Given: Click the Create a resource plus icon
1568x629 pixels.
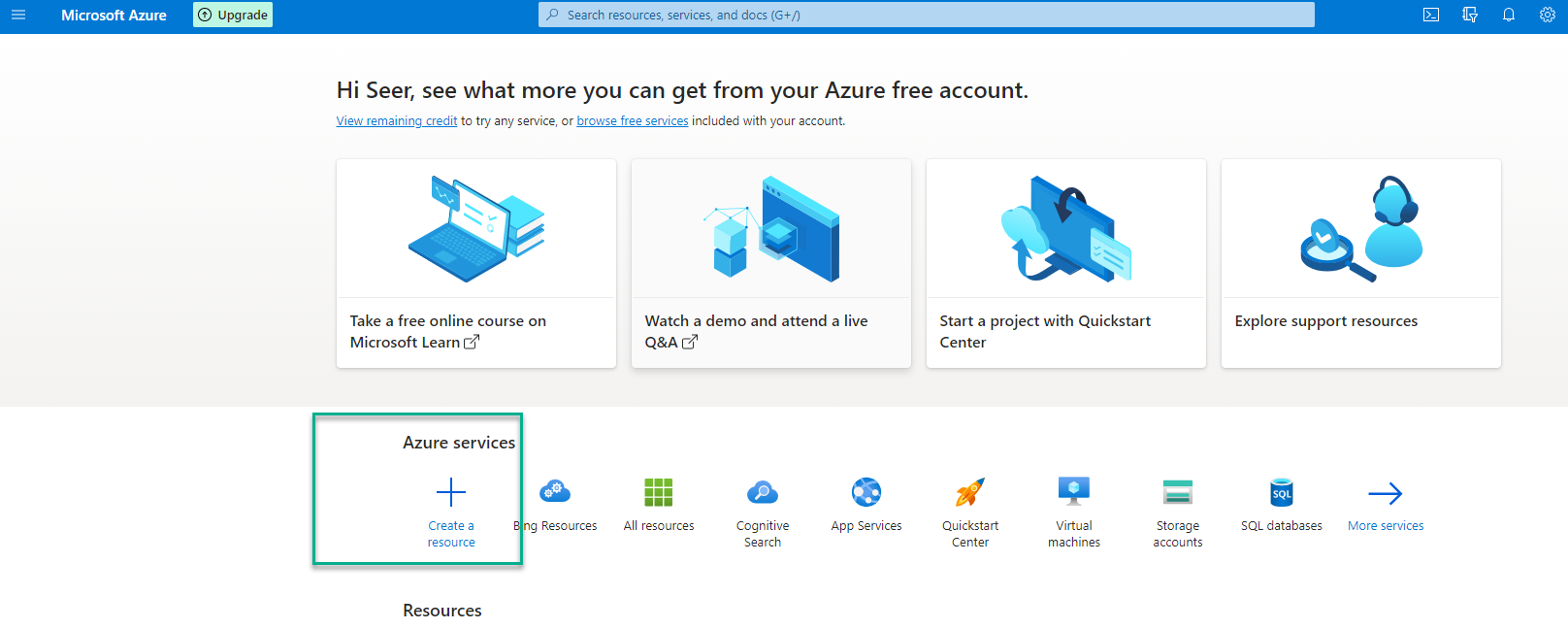Looking at the screenshot, I should click(451, 493).
